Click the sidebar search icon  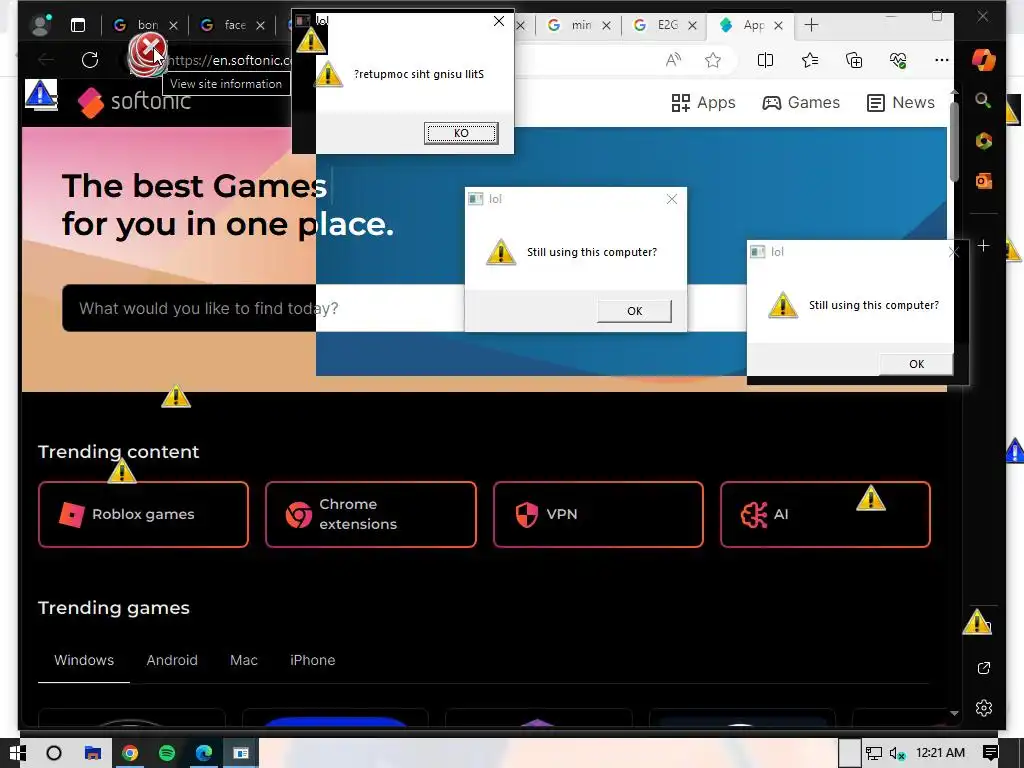click(x=983, y=100)
